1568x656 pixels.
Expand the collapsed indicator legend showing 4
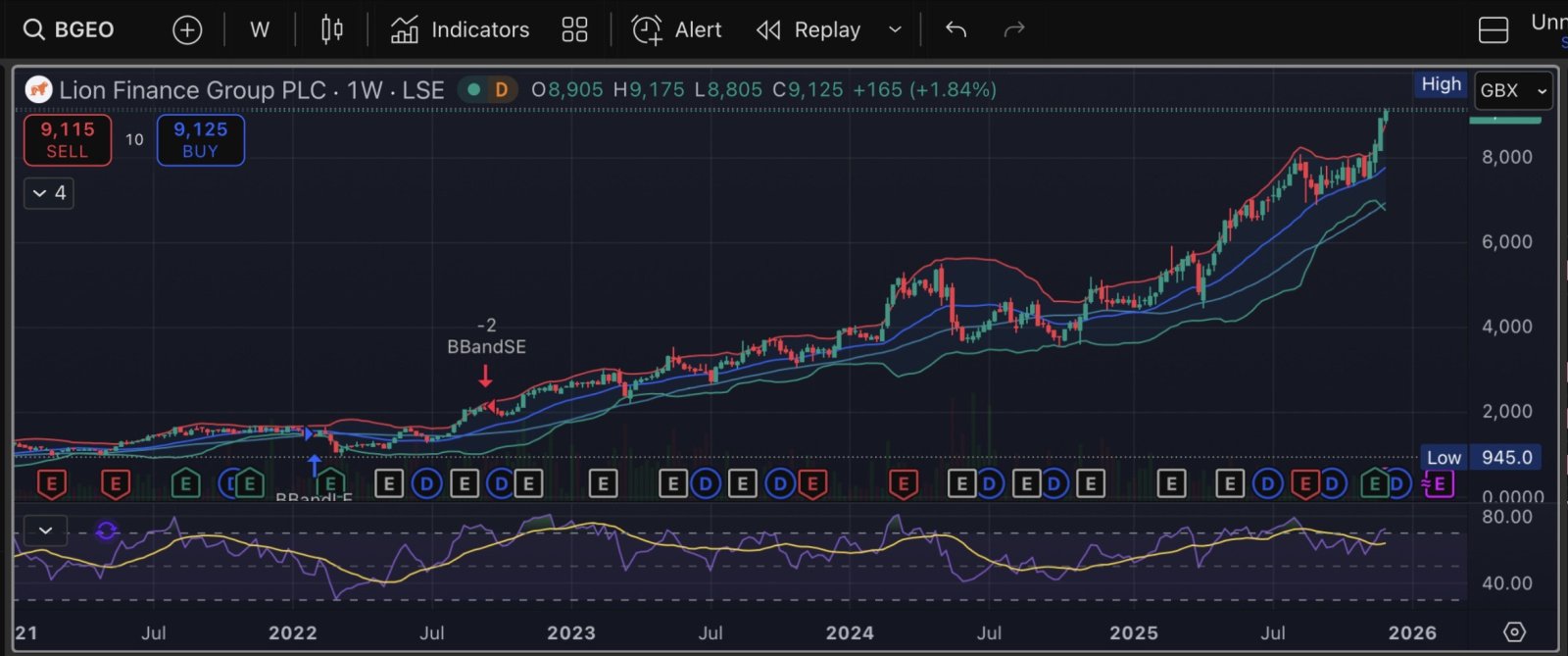click(x=49, y=193)
